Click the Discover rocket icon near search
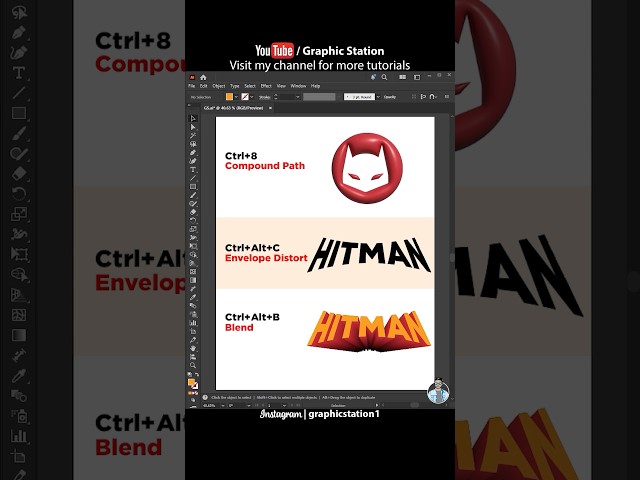 373,77
